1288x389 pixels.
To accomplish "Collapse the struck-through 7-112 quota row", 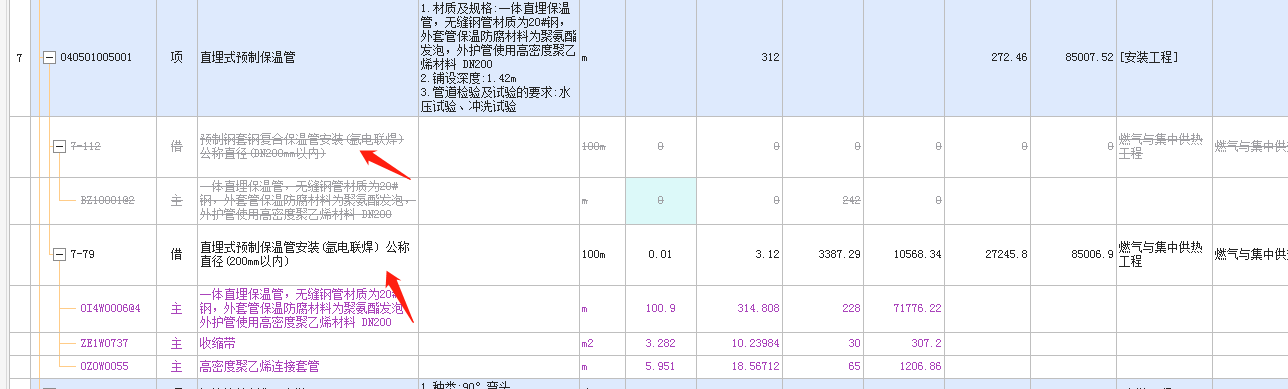I will (58, 146).
